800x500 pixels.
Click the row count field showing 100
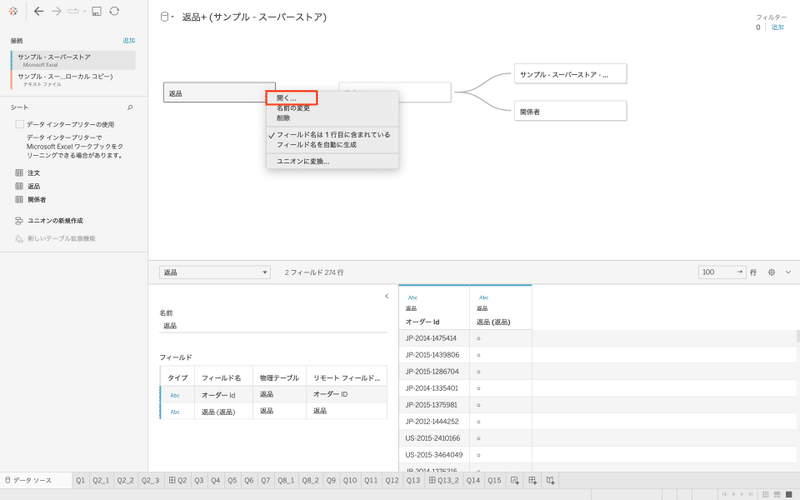722,272
